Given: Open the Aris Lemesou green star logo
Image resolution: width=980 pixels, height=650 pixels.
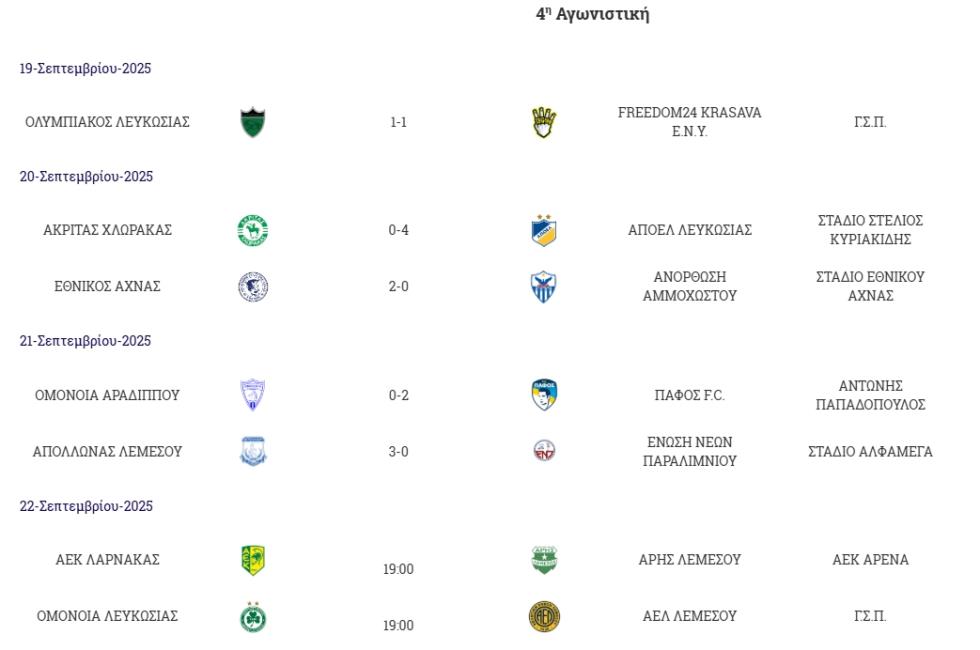Looking at the screenshot, I should coord(544,559).
